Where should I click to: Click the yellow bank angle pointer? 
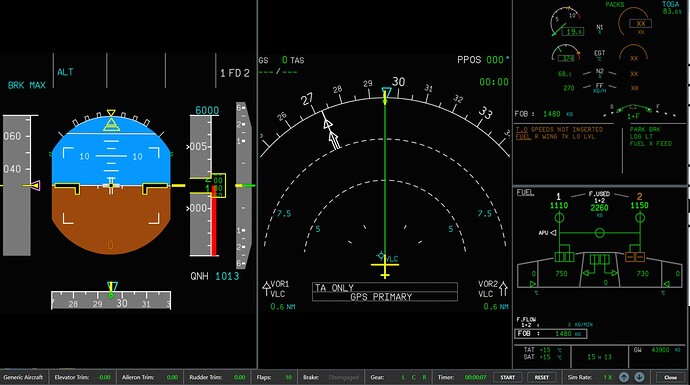(111, 113)
